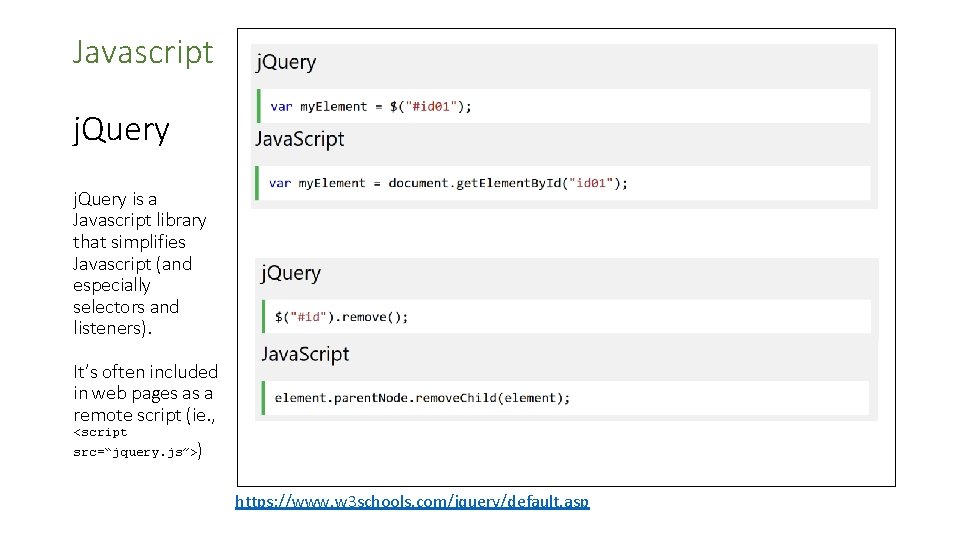Click the "Javascript" slide title

pyautogui.click(x=143, y=51)
